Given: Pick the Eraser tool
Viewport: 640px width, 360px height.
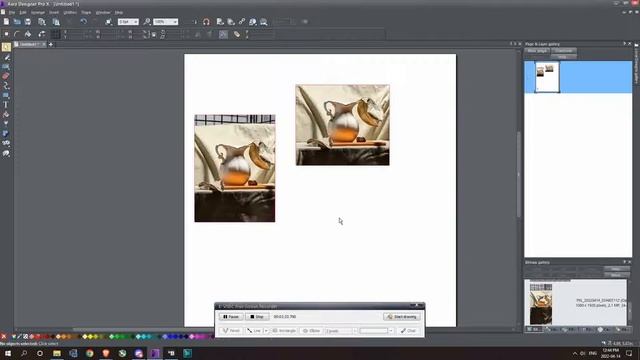Looking at the screenshot, I should click(6, 76).
